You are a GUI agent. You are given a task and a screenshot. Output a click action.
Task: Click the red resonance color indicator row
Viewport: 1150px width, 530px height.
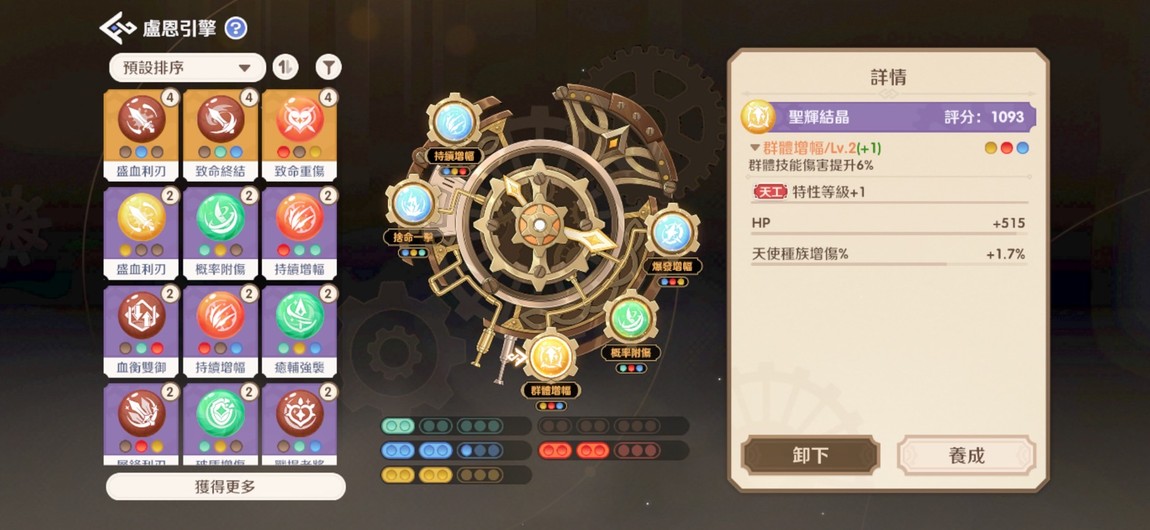pos(613,450)
